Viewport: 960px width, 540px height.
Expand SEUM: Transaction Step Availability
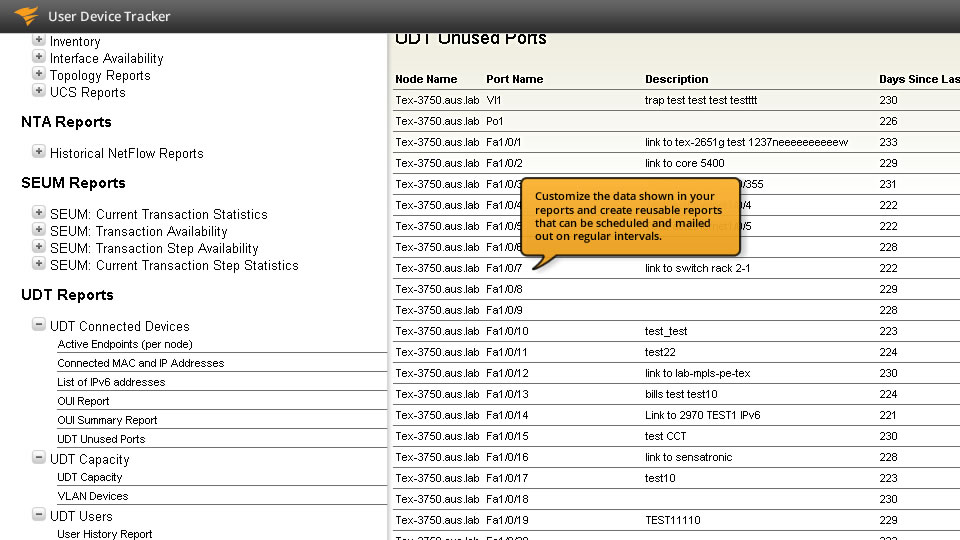pyautogui.click(x=39, y=247)
